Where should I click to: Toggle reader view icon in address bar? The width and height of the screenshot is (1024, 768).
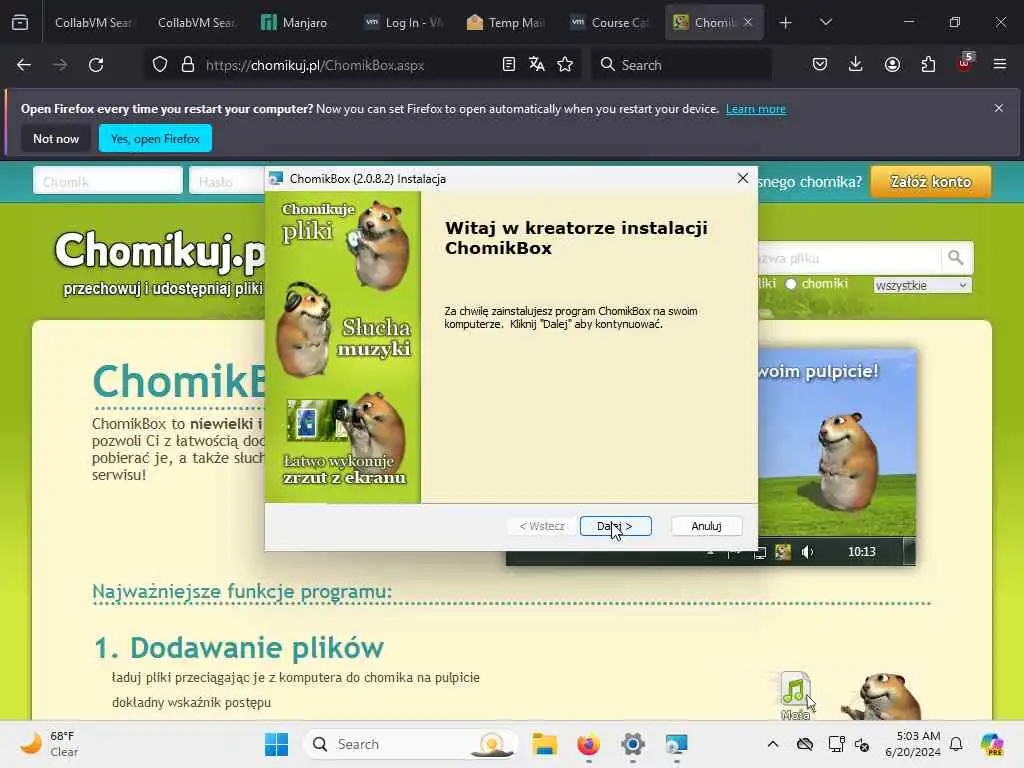click(x=509, y=65)
